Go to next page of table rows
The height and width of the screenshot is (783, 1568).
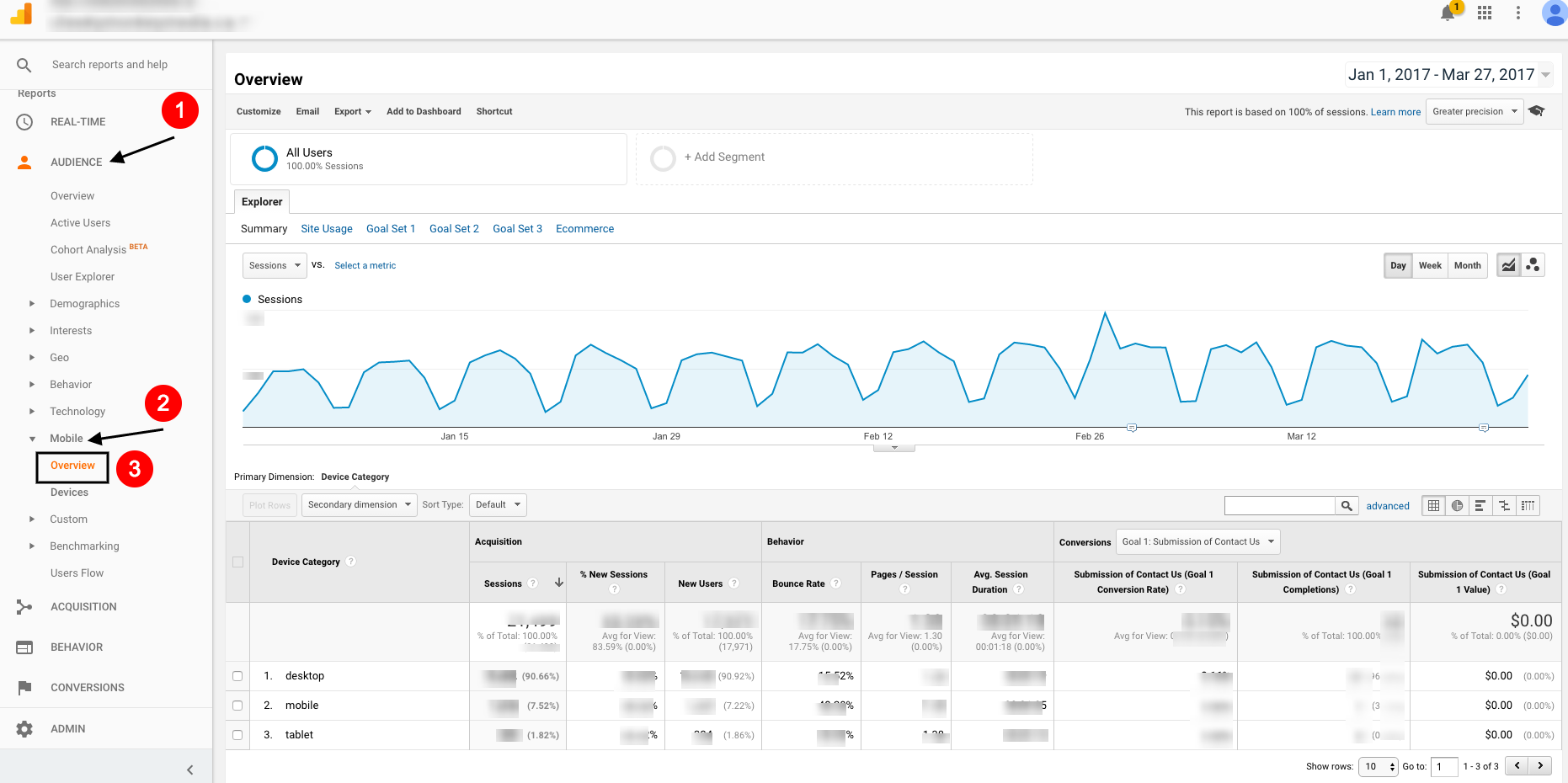pyautogui.click(x=1540, y=765)
